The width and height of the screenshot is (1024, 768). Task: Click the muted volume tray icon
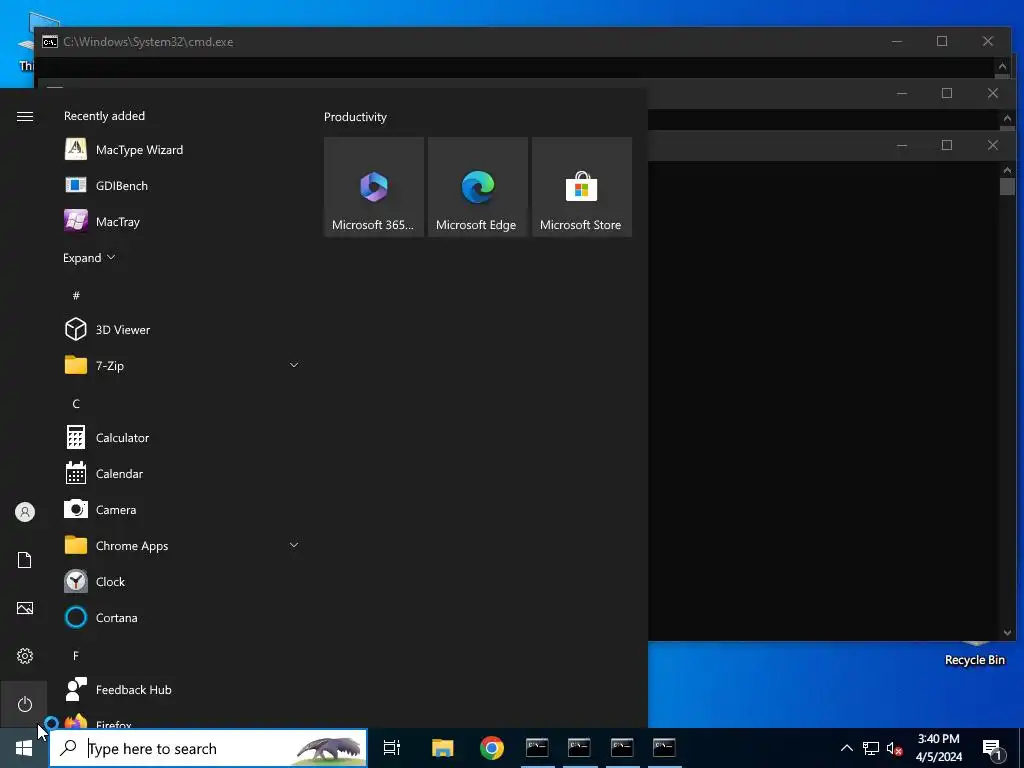coord(894,748)
